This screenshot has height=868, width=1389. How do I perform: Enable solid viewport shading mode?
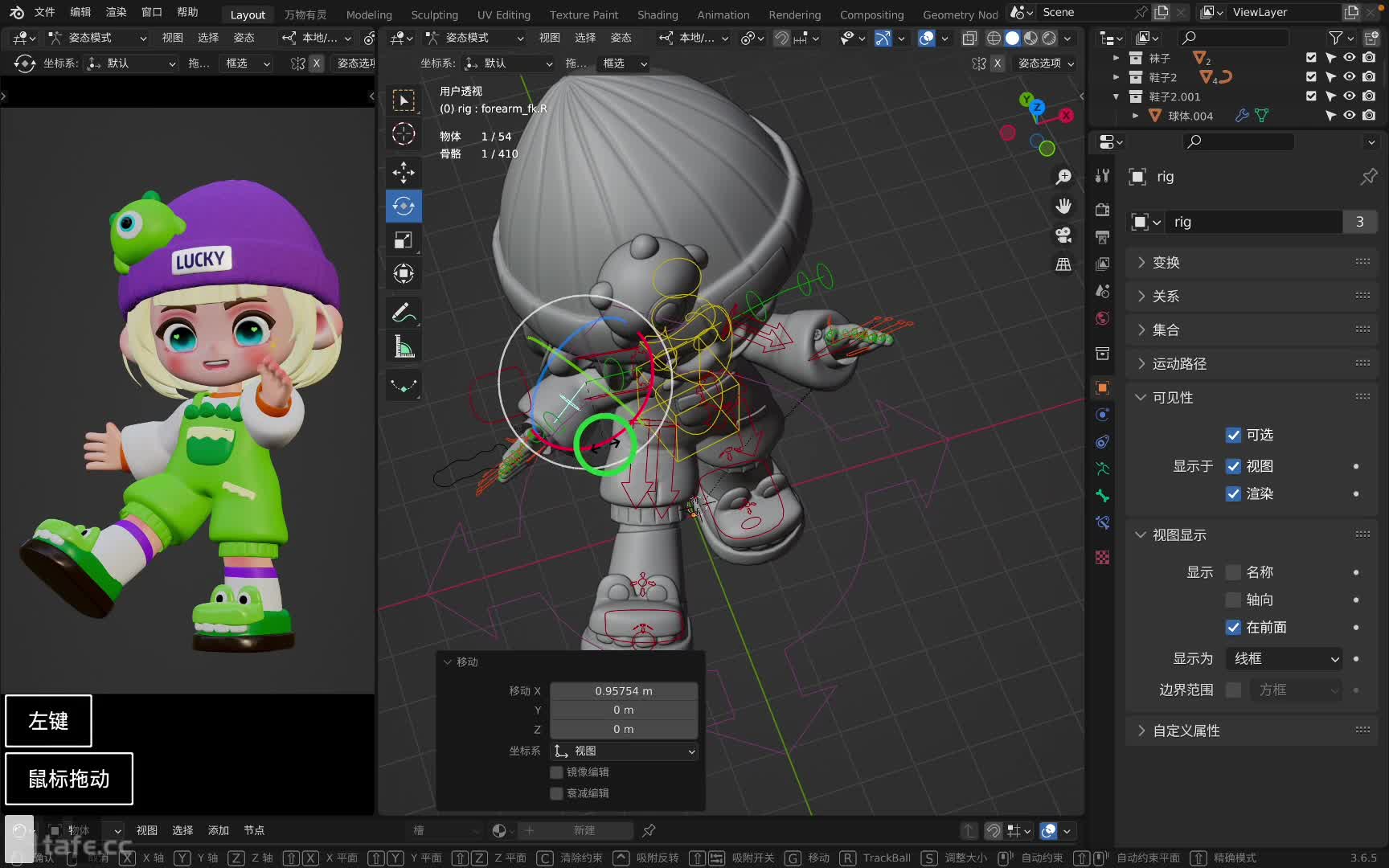tap(1012, 38)
